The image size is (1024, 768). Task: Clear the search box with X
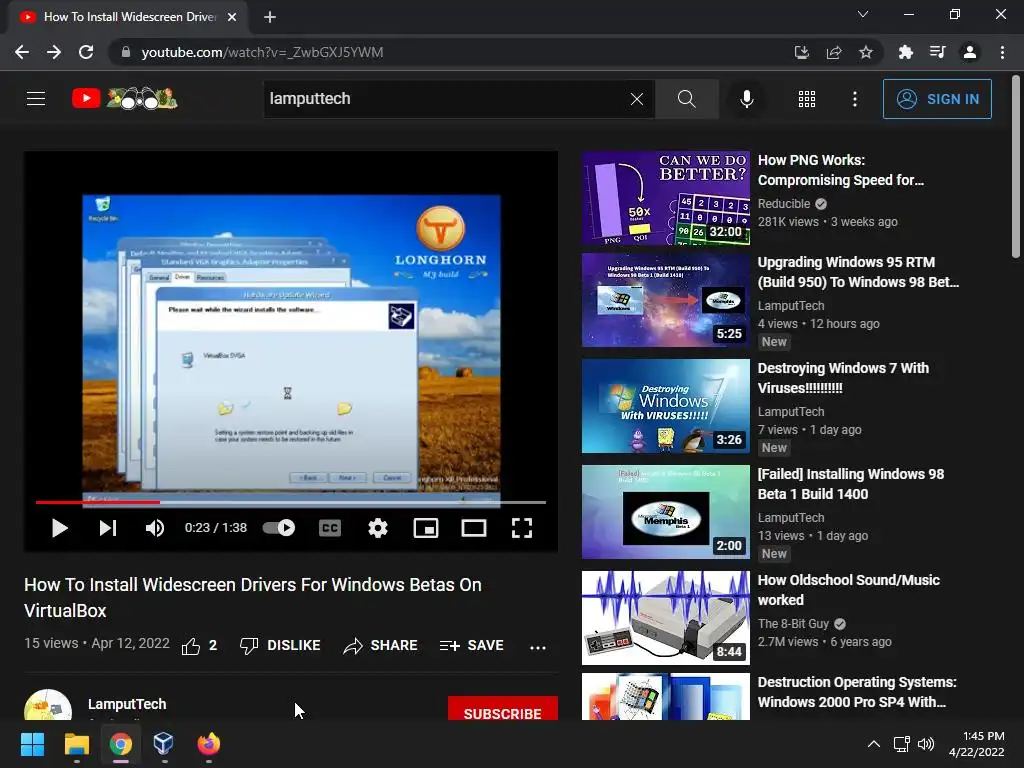(x=637, y=99)
